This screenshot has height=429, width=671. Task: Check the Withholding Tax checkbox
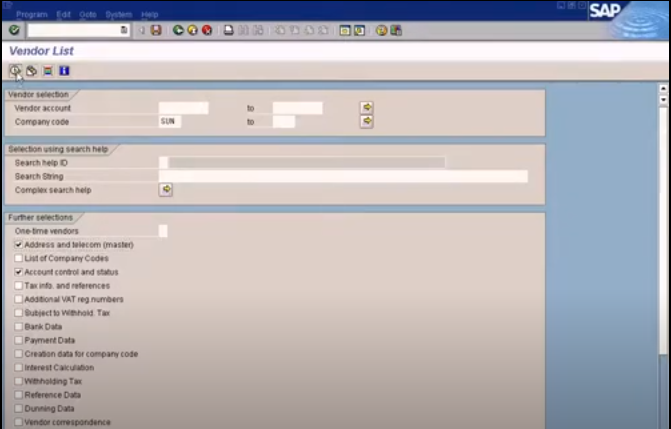coord(18,381)
